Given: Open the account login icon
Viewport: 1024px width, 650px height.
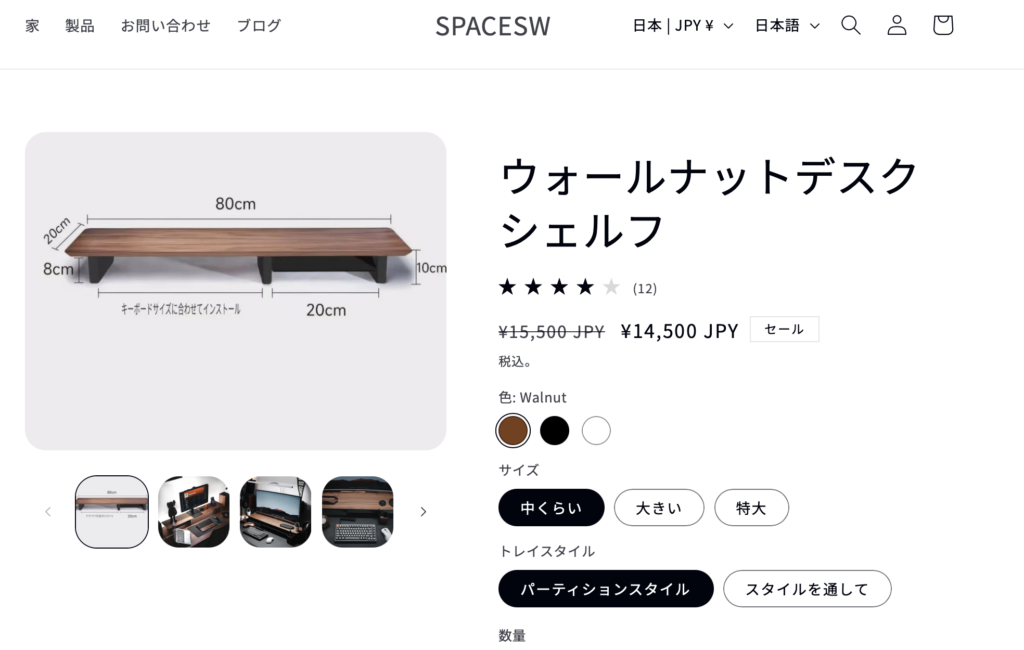Looking at the screenshot, I should coord(897,25).
